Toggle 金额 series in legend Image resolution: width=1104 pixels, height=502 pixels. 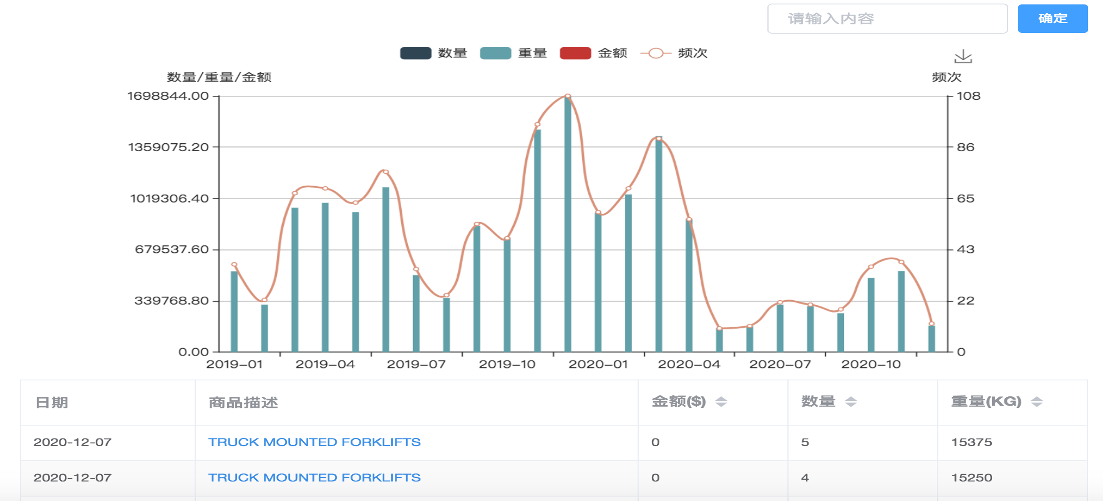tap(593, 53)
